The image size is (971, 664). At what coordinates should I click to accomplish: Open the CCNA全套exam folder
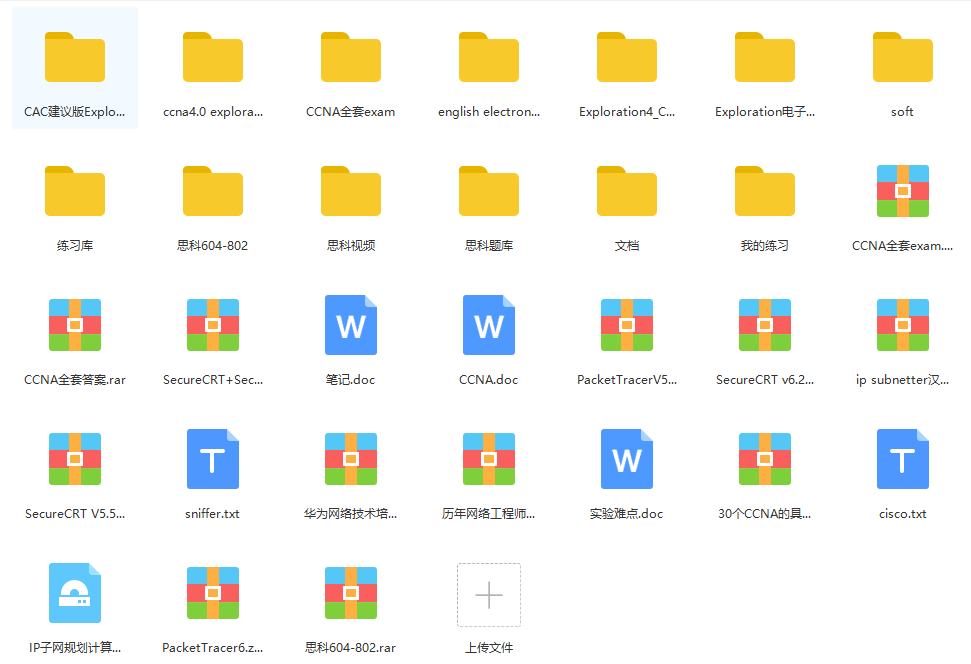click(351, 58)
